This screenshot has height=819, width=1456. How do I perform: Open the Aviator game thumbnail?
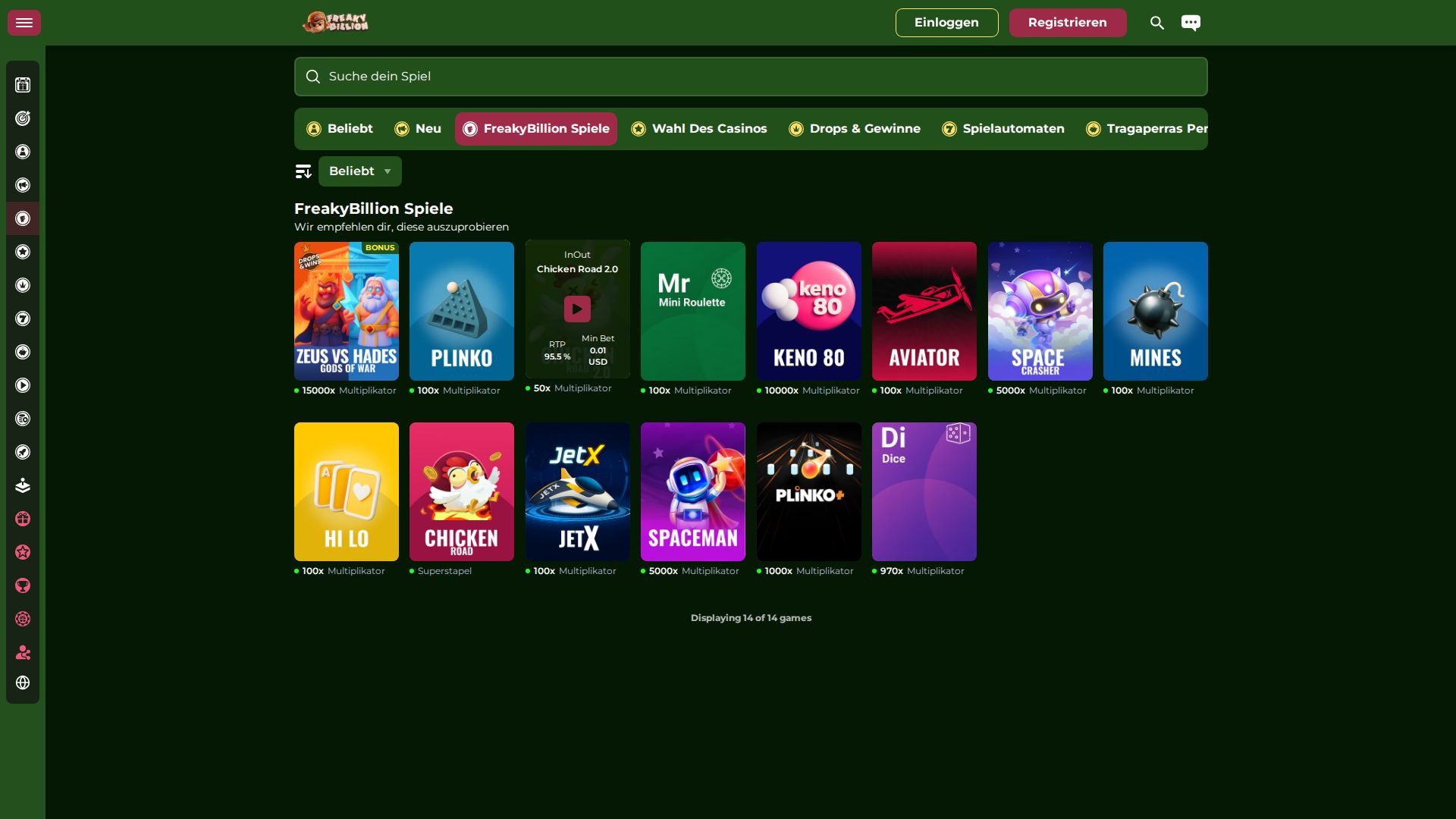click(924, 311)
